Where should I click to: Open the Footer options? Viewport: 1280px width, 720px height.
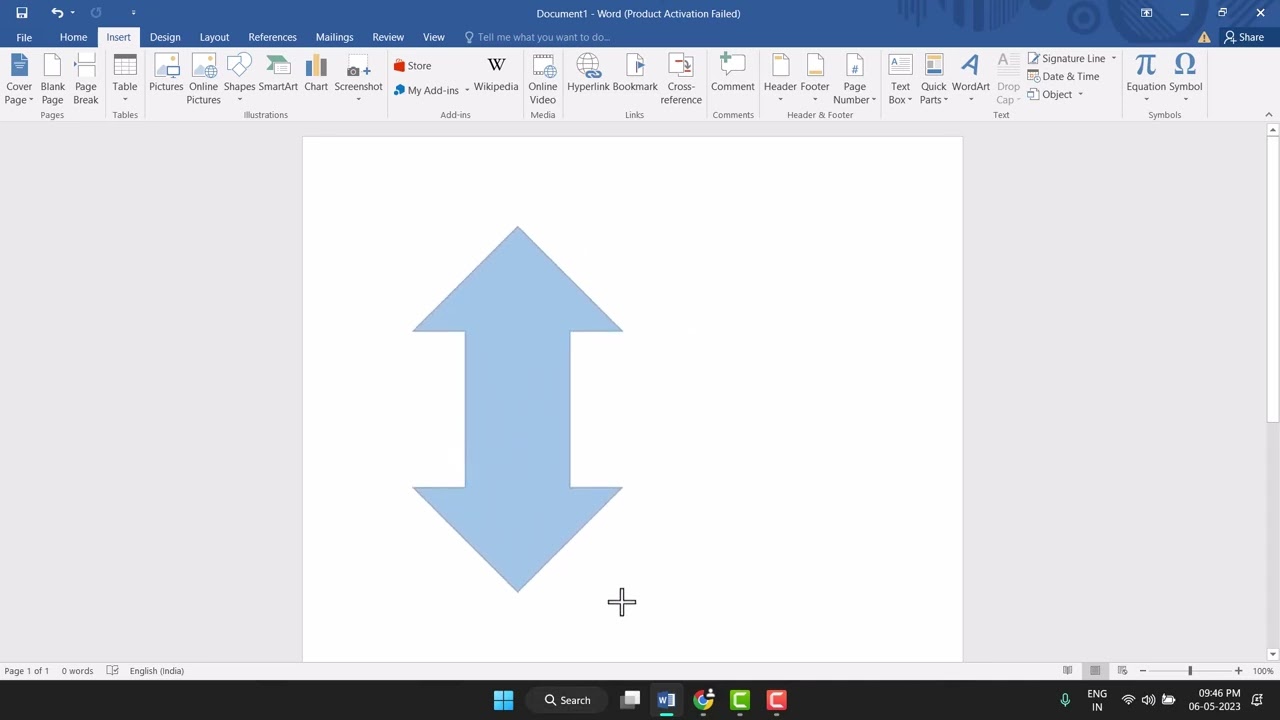click(x=815, y=80)
